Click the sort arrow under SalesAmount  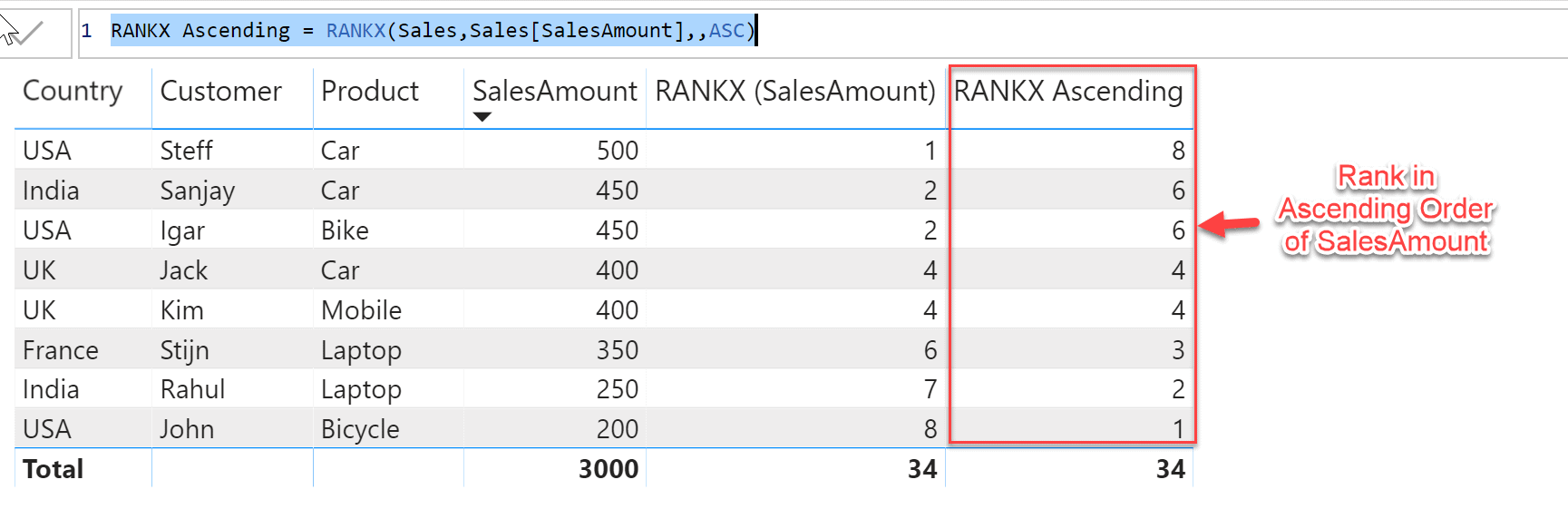click(482, 117)
